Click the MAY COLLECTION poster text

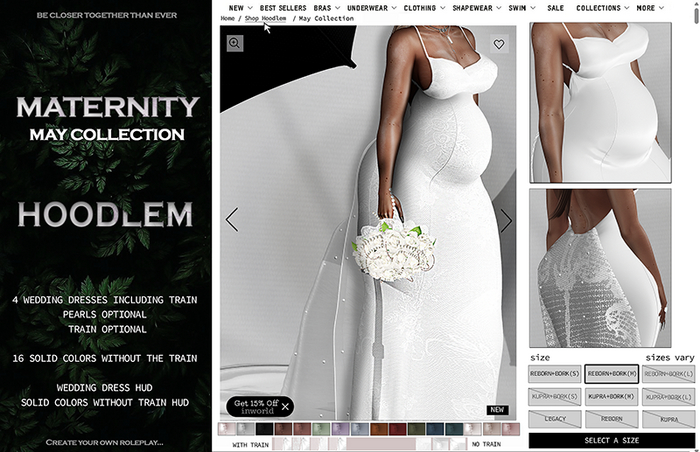pos(107,134)
